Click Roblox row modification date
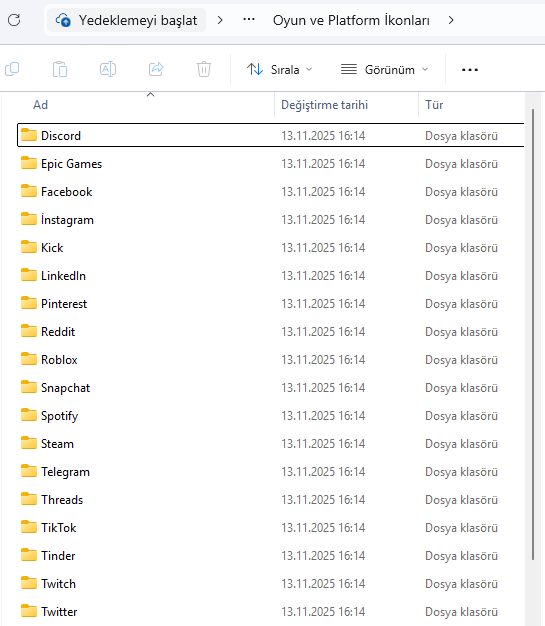 click(x=323, y=359)
